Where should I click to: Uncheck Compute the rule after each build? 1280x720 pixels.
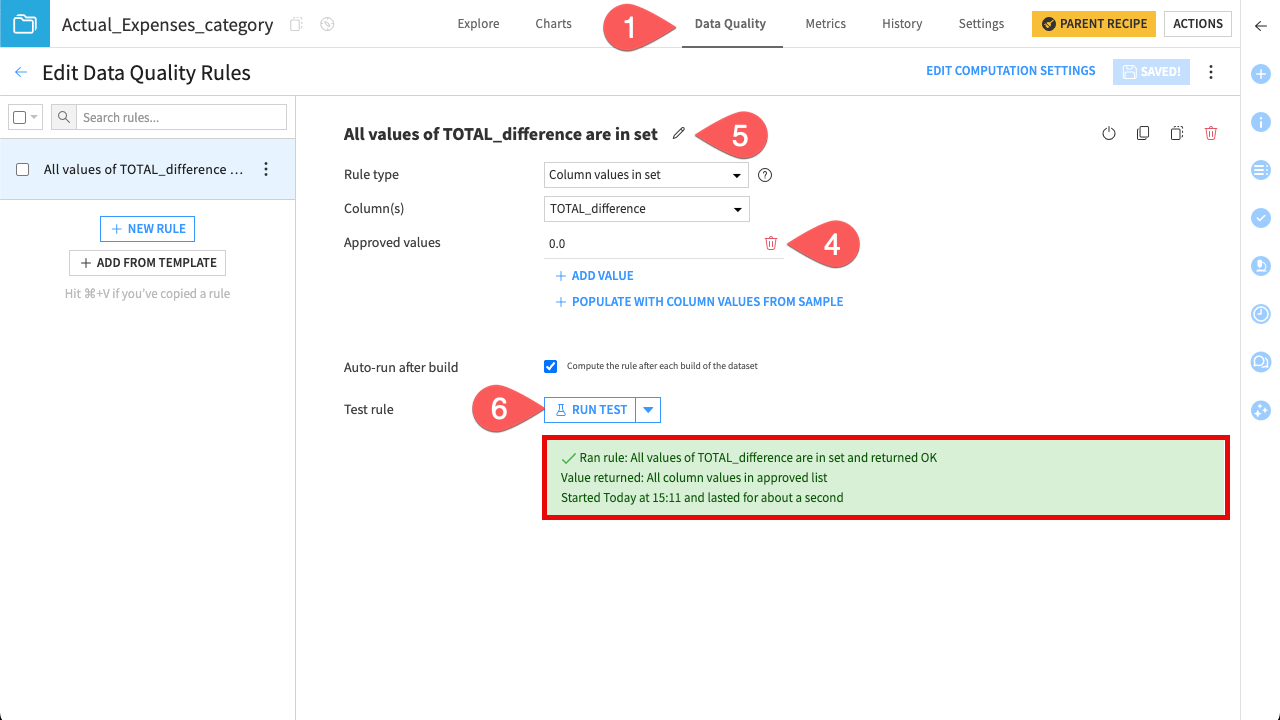tap(551, 366)
